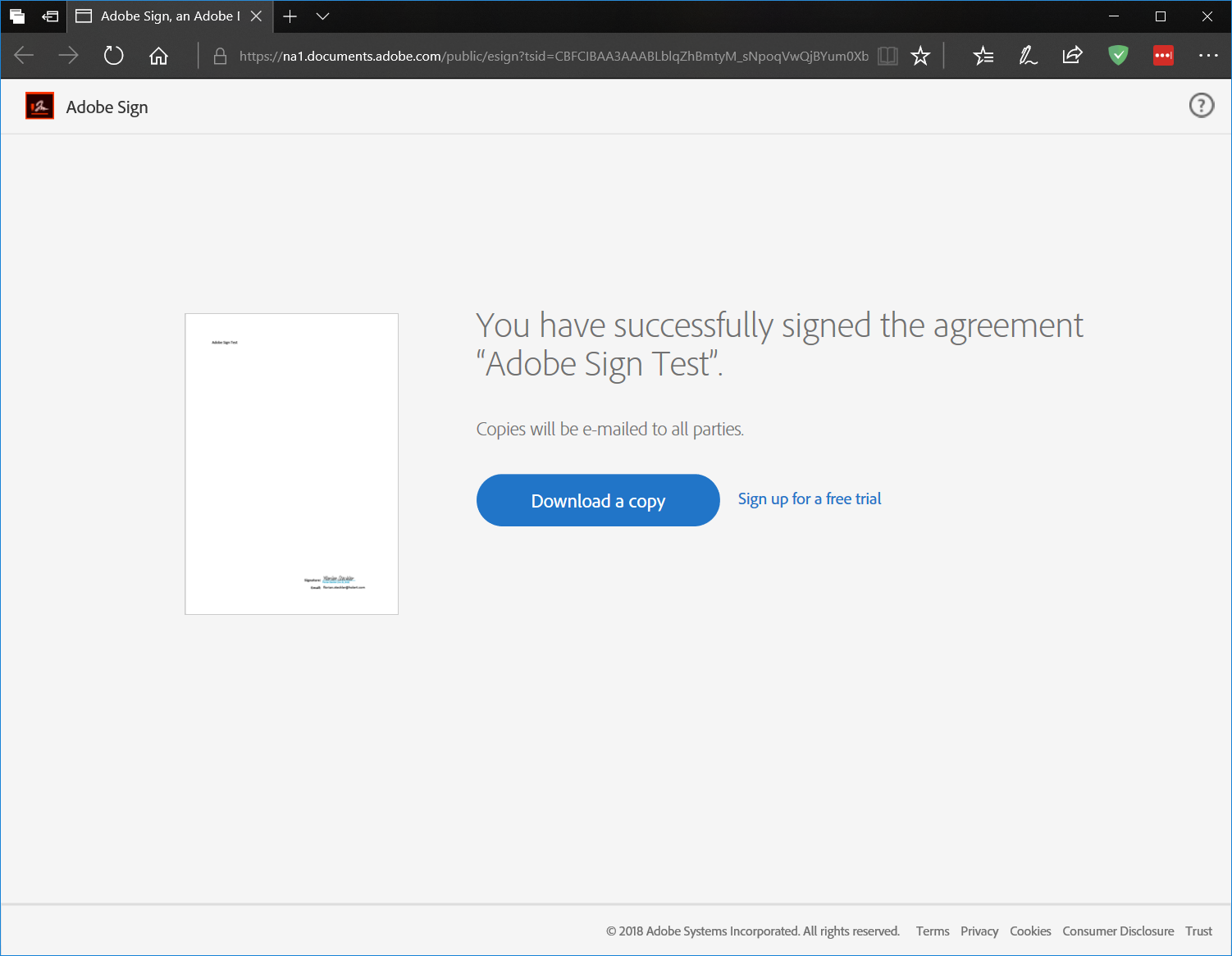Viewport: 1232px width, 956px height.
Task: Maximize the browser window
Action: pyautogui.click(x=1161, y=16)
